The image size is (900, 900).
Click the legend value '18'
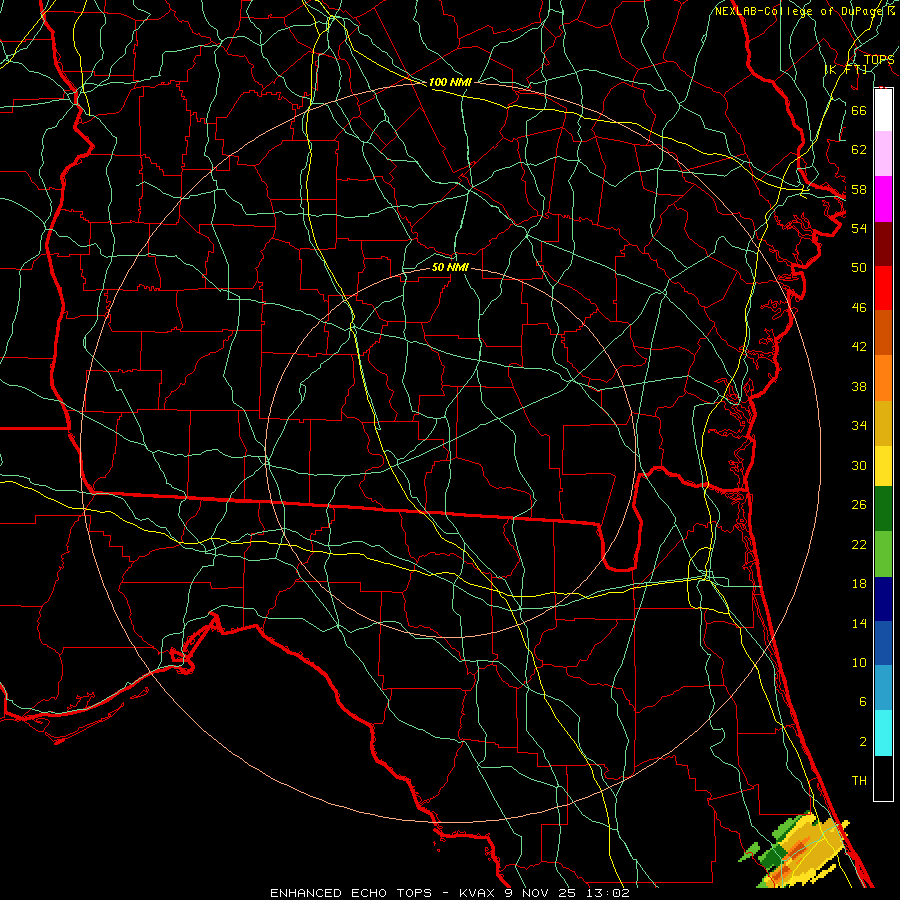pyautogui.click(x=859, y=584)
